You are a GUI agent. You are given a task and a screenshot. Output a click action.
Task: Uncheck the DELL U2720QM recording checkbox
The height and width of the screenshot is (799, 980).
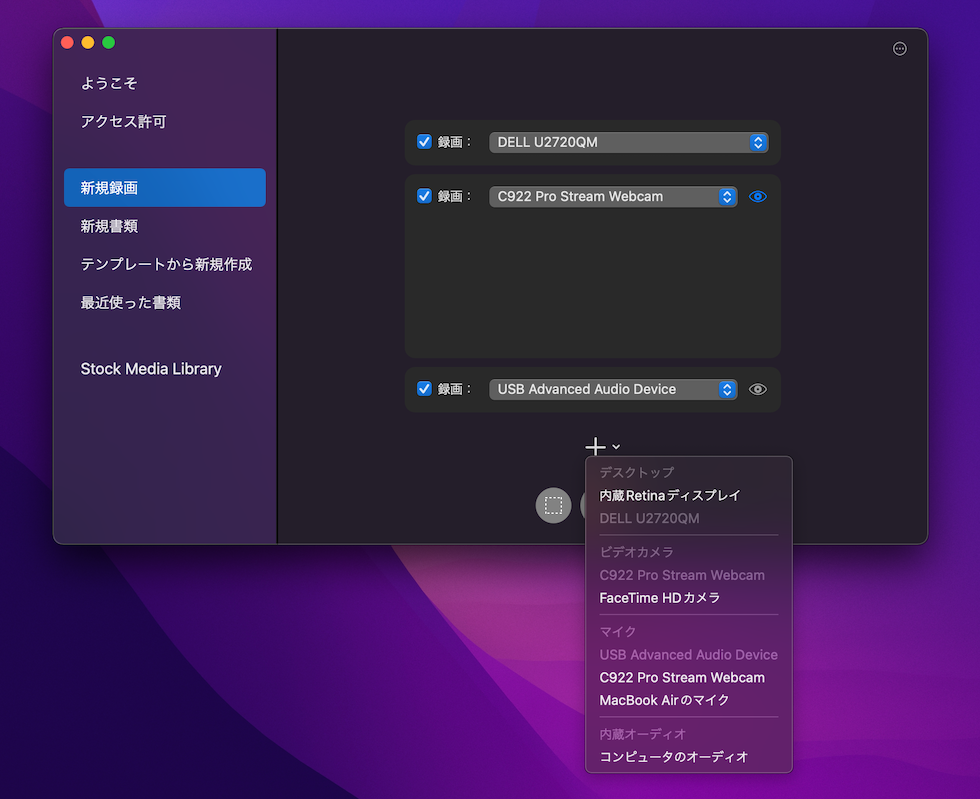(x=424, y=141)
